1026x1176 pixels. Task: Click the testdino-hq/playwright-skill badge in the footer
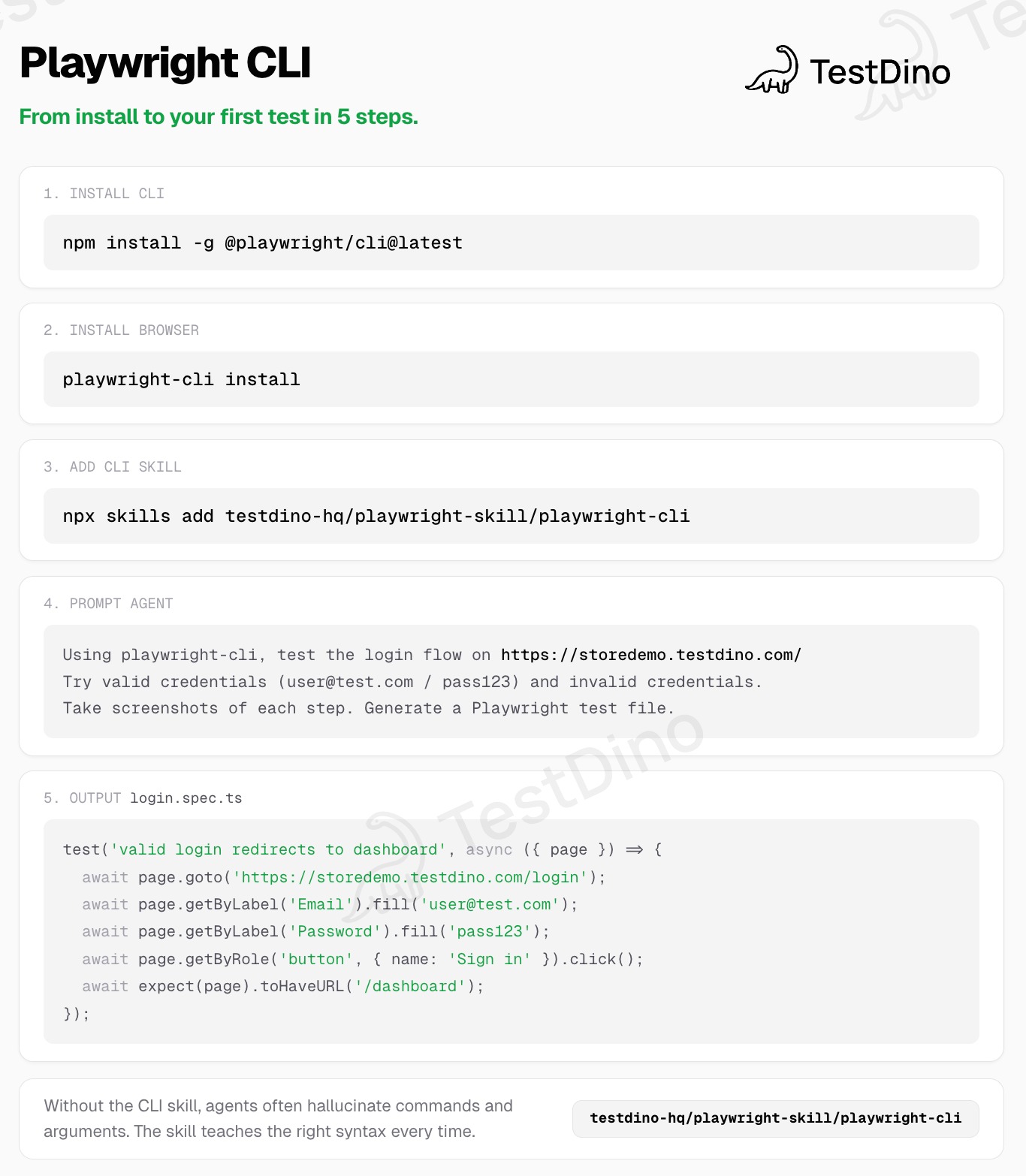775,1118
